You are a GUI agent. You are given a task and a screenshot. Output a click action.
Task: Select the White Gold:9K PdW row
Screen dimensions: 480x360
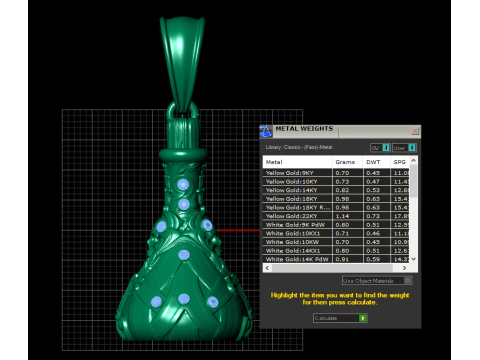336,225
